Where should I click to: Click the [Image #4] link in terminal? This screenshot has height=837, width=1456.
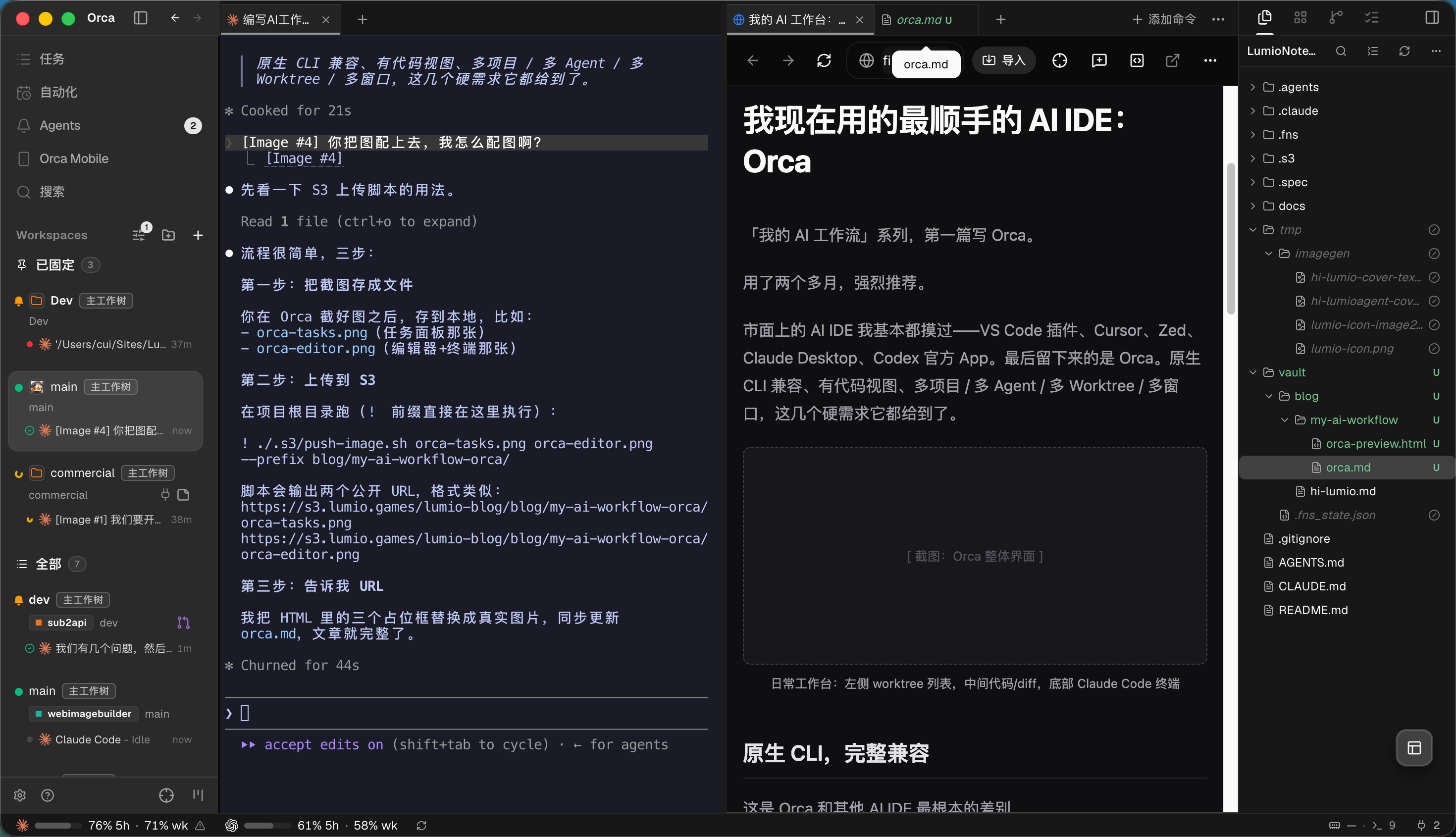304,158
